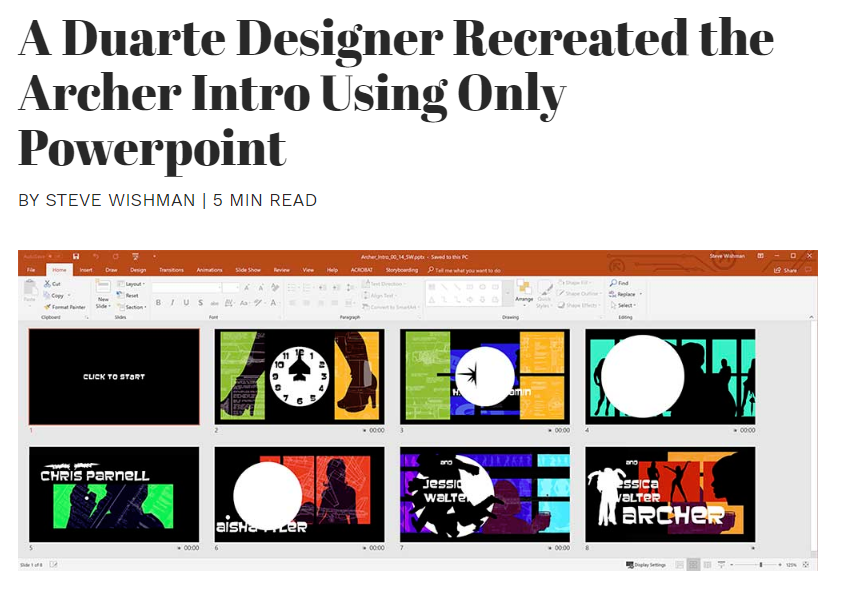Click the Redo icon in the quick access toolbar

(115, 256)
